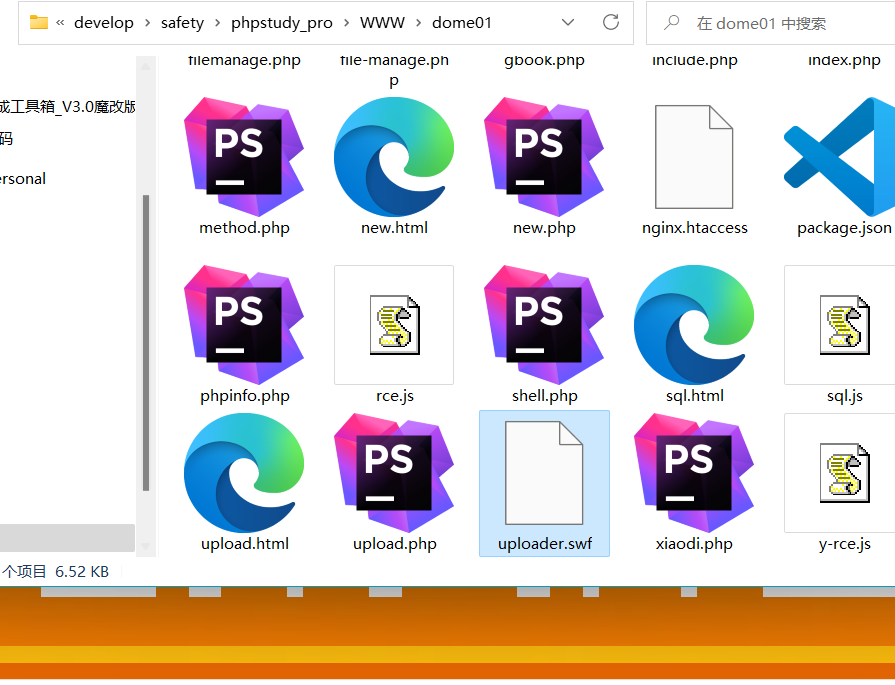Image resolution: width=895 pixels, height=685 pixels.
Task: Click the navigation pane horizontal scrollbar thumb
Action: click(x=67, y=538)
